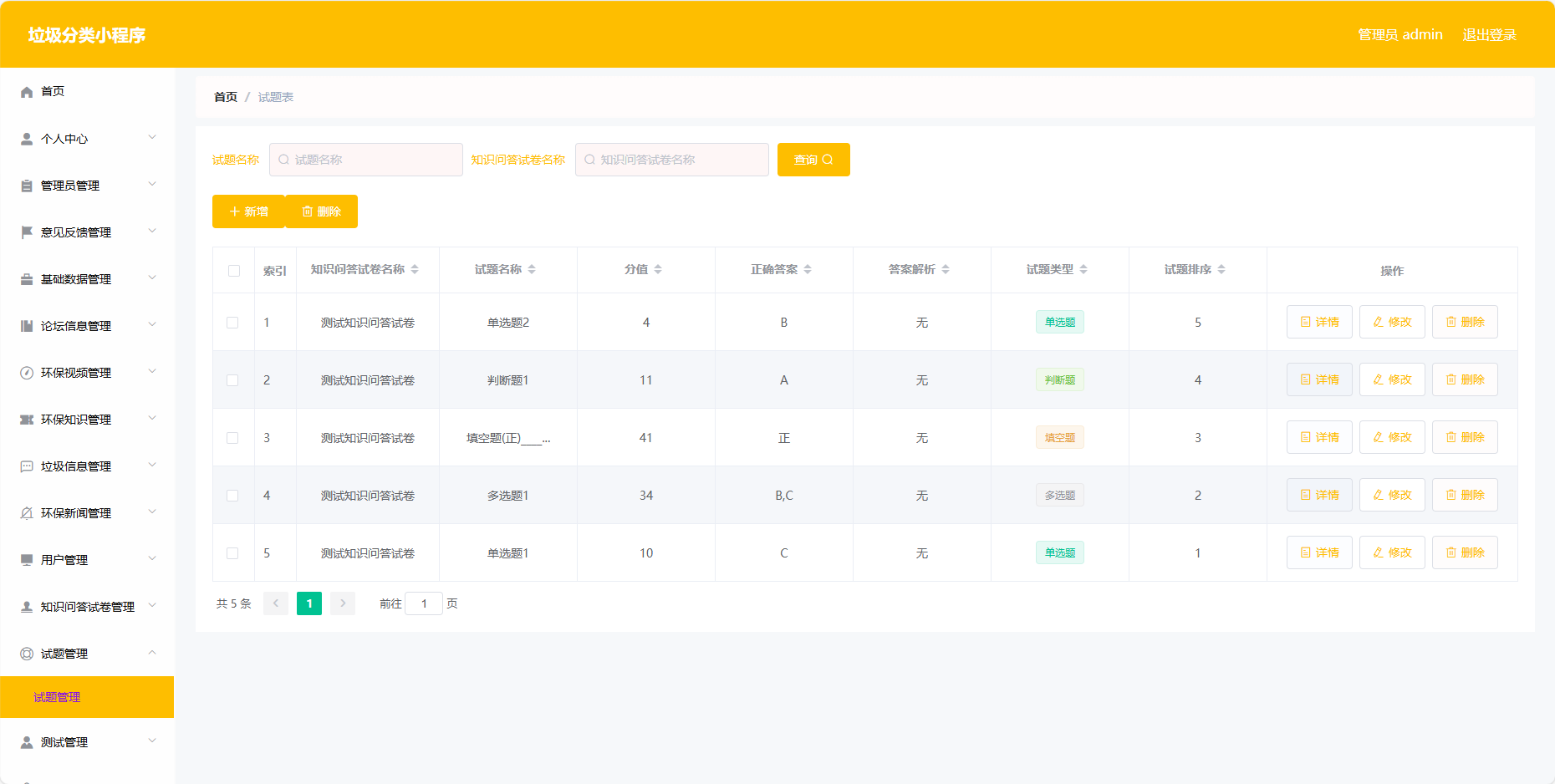The width and height of the screenshot is (1555, 784).
Task: Click the home icon beside 首页 in sidebar
Action: point(27,92)
